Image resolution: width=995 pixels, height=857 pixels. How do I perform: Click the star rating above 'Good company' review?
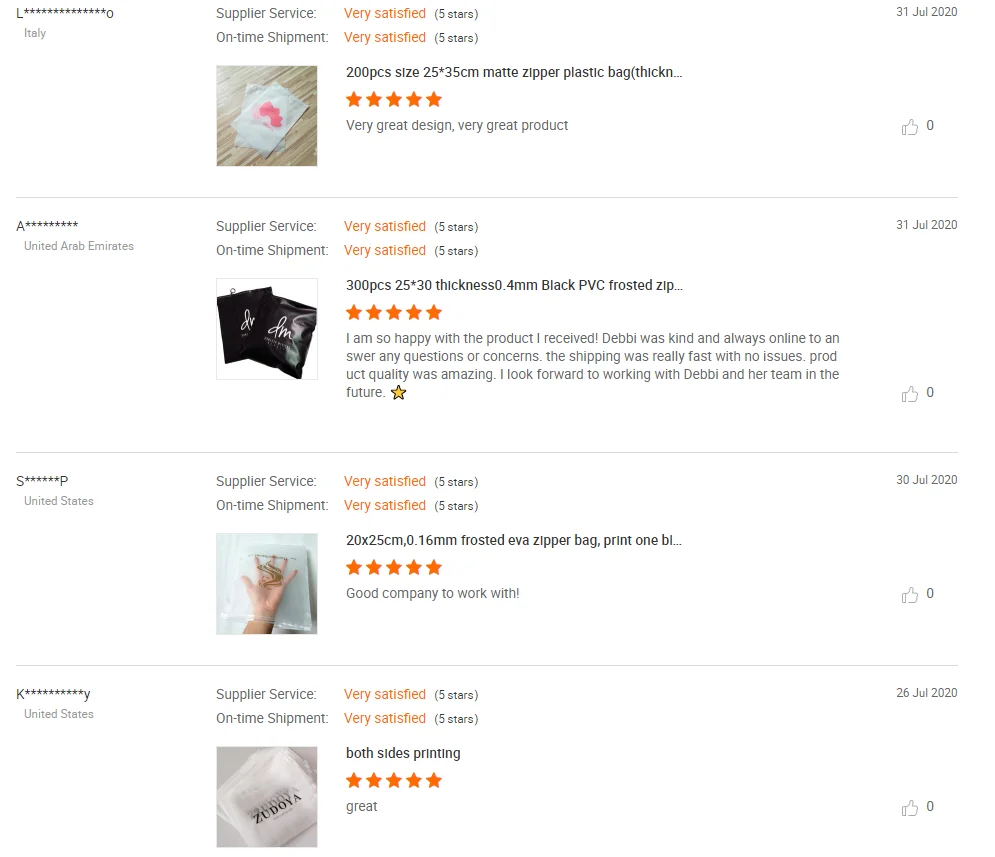click(394, 568)
